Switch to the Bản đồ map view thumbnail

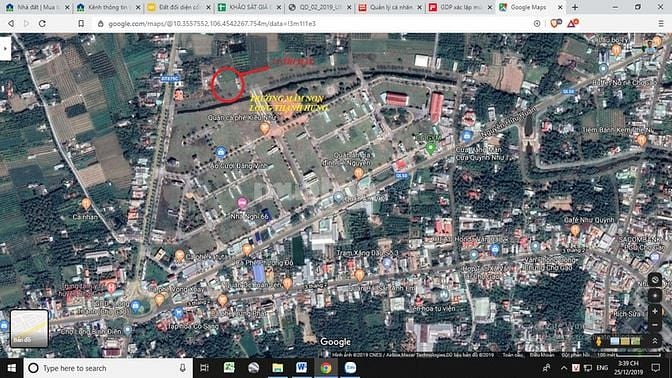point(29,328)
